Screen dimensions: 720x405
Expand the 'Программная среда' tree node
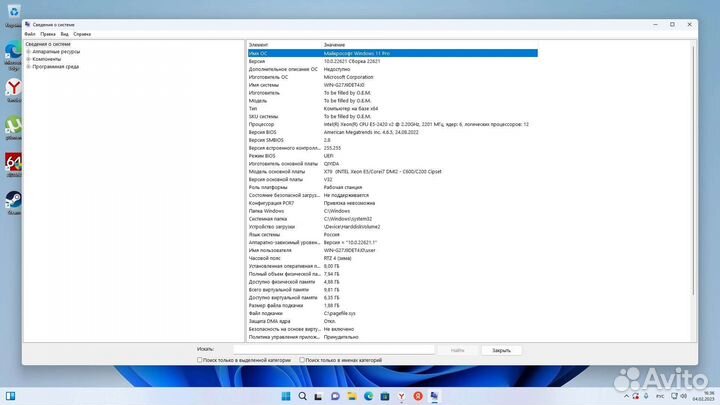click(28, 67)
